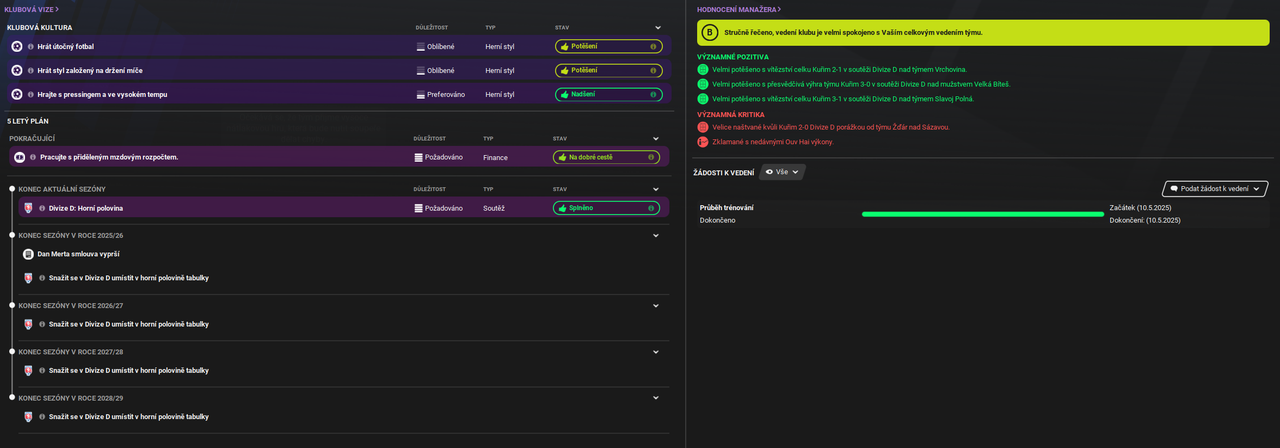Click info icon in the 2028/29 season goal row

(x=42, y=416)
